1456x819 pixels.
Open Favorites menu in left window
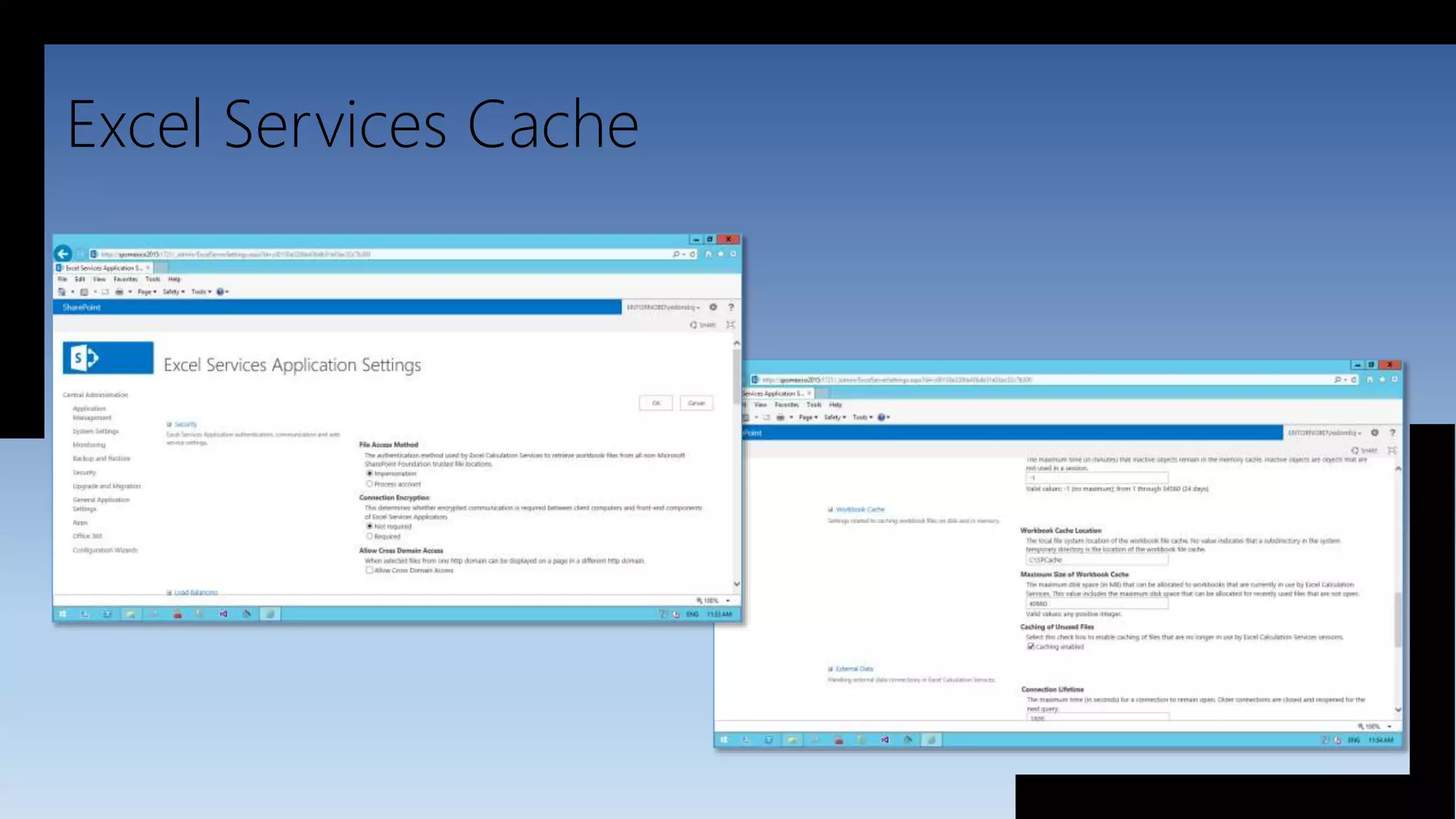click(x=125, y=279)
